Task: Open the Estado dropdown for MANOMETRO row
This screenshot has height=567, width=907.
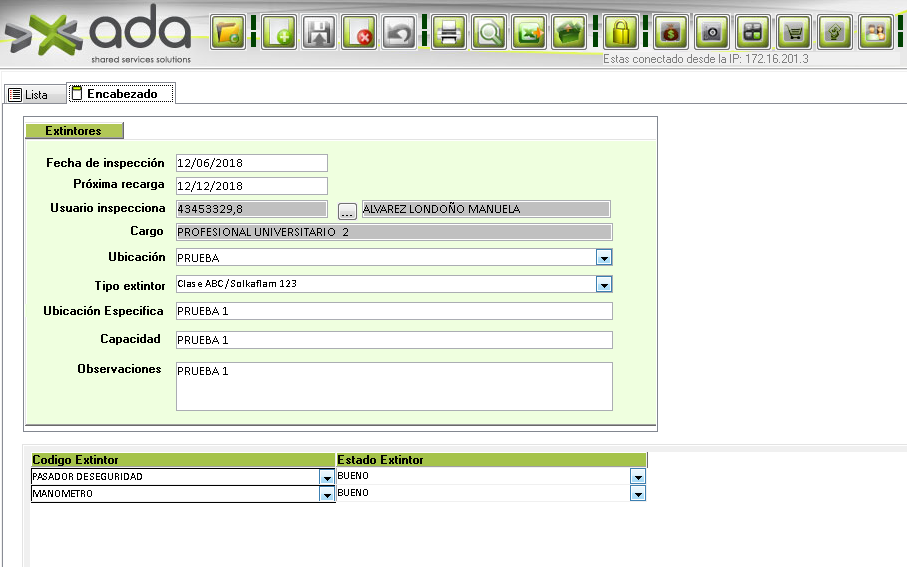Action: coord(637,493)
